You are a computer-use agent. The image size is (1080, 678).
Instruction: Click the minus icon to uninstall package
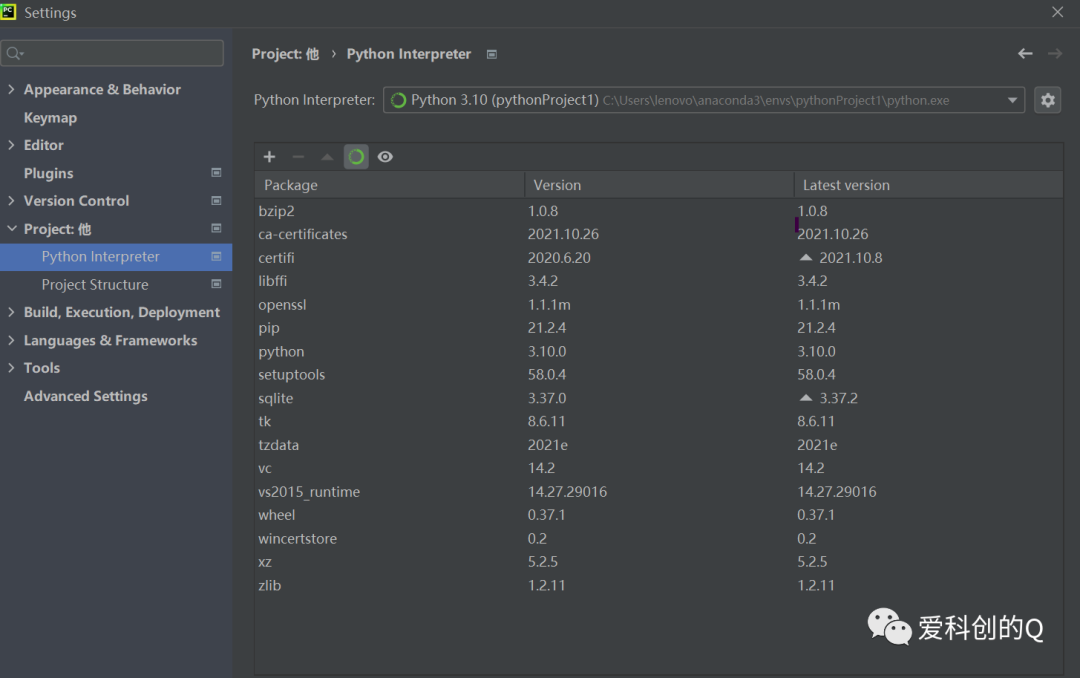point(298,157)
